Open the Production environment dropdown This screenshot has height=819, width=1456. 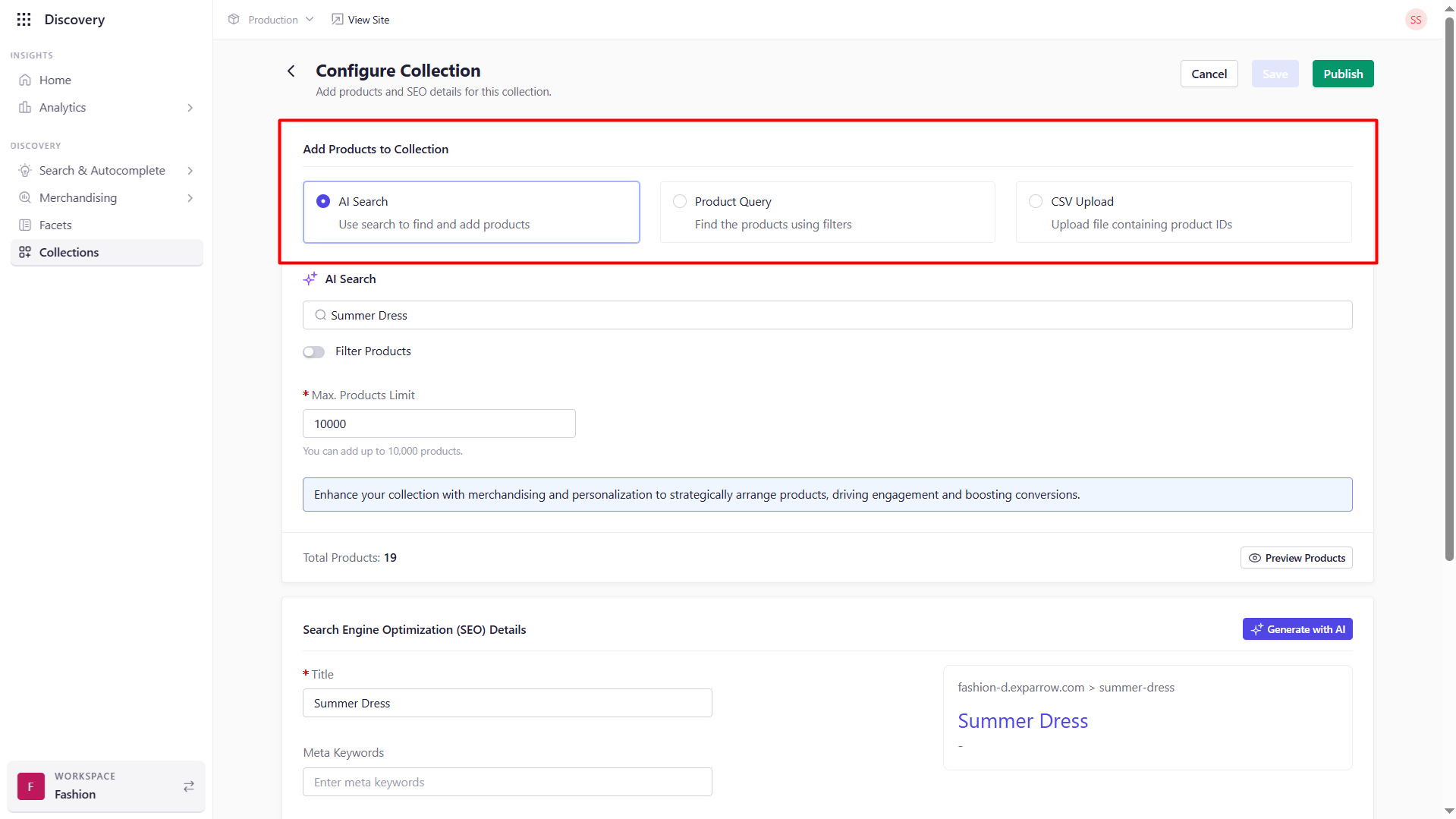point(272,20)
